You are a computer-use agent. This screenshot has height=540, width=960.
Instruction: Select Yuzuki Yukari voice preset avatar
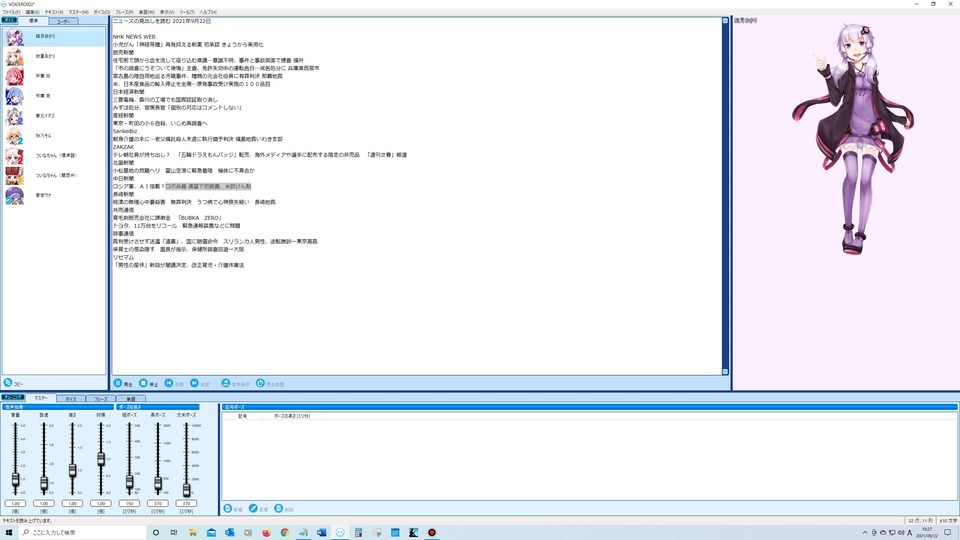14,37
